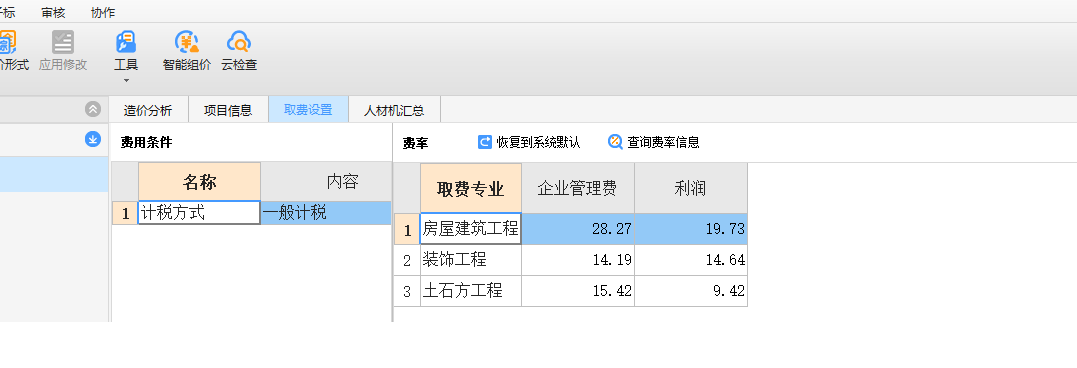Collapse the left panel with double-chevron icon
Viewport: 1077px width, 368px height.
[x=93, y=109]
